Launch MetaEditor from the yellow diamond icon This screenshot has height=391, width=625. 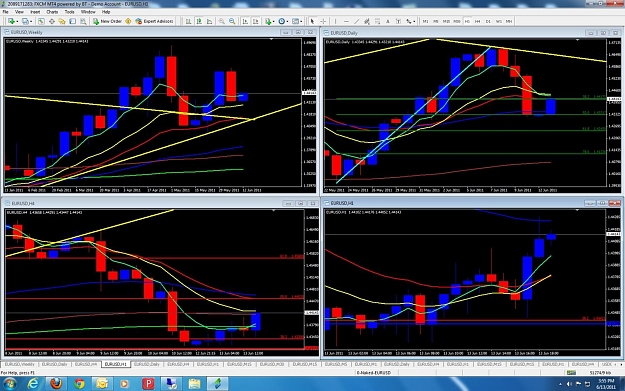point(128,21)
